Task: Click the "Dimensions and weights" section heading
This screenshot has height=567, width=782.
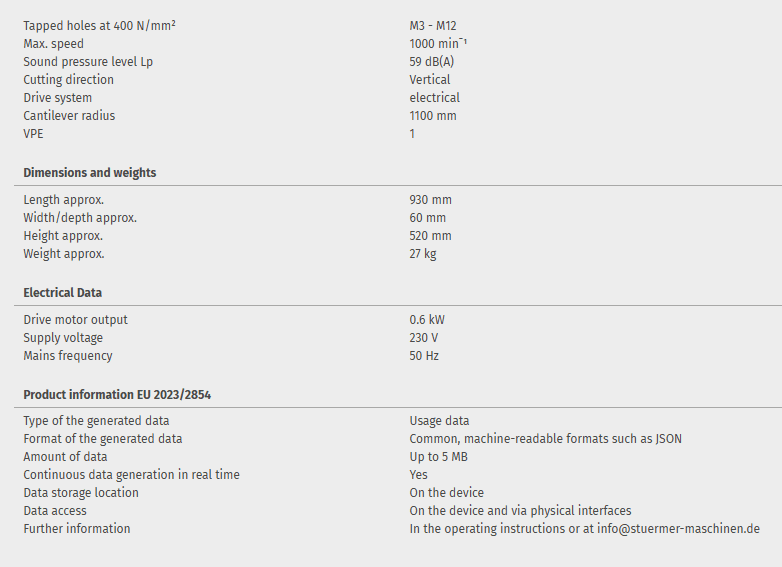Action: tap(90, 173)
